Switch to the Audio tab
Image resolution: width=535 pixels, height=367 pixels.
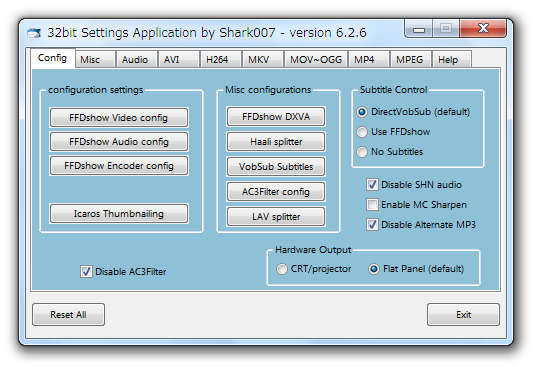point(136,60)
